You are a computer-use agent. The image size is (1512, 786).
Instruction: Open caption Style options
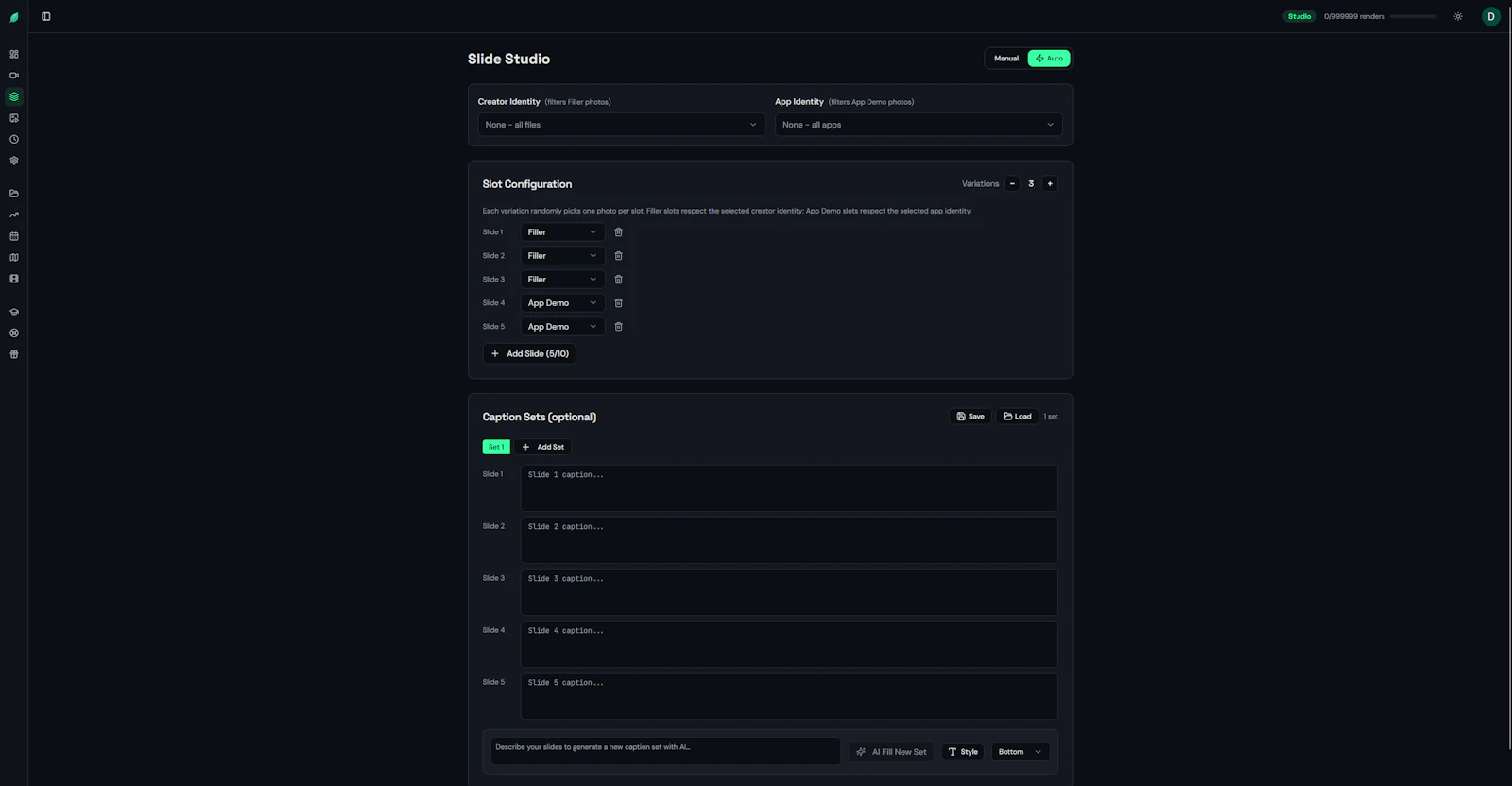click(963, 752)
